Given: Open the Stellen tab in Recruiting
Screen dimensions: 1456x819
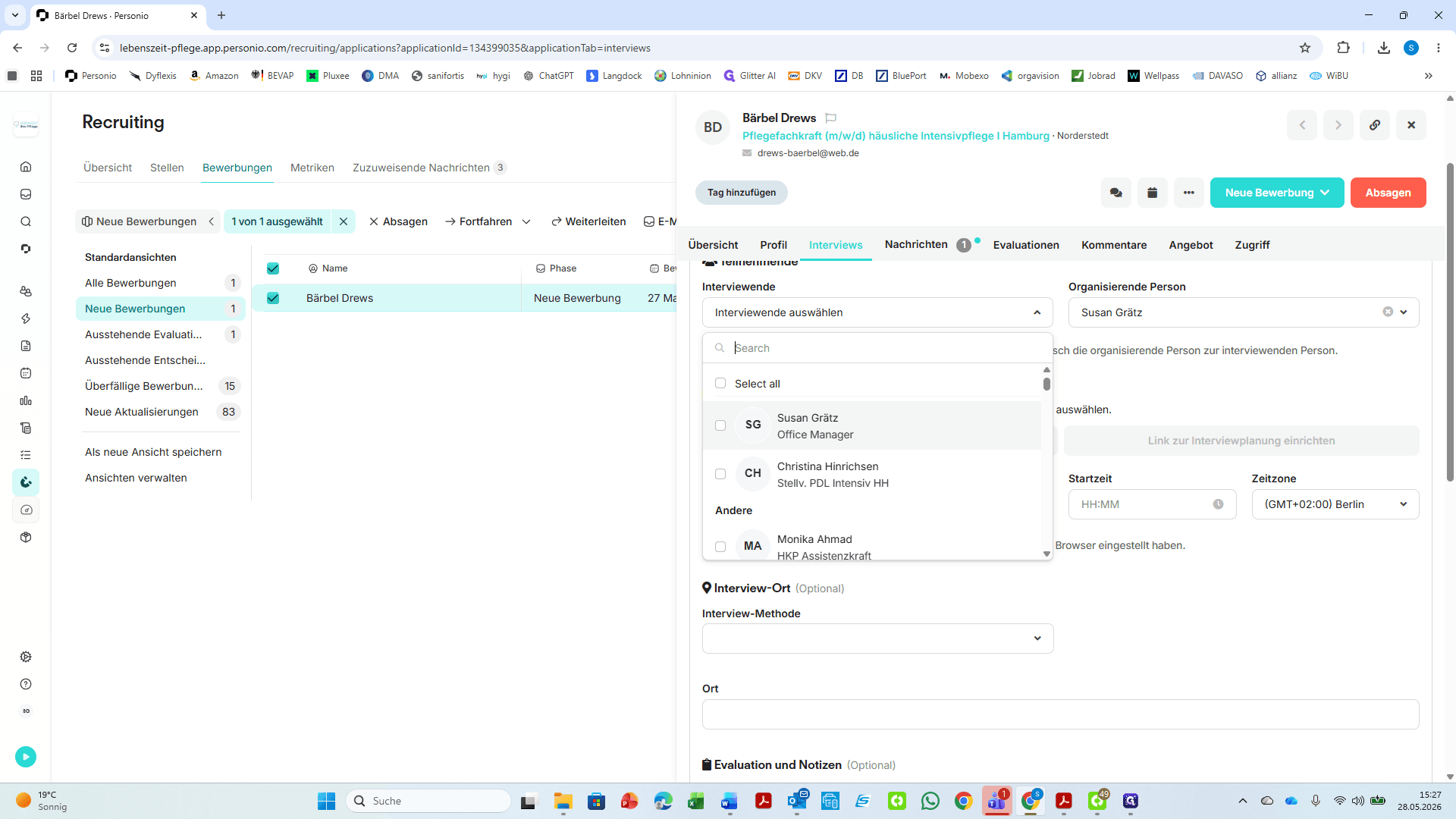Looking at the screenshot, I should pos(167,168).
